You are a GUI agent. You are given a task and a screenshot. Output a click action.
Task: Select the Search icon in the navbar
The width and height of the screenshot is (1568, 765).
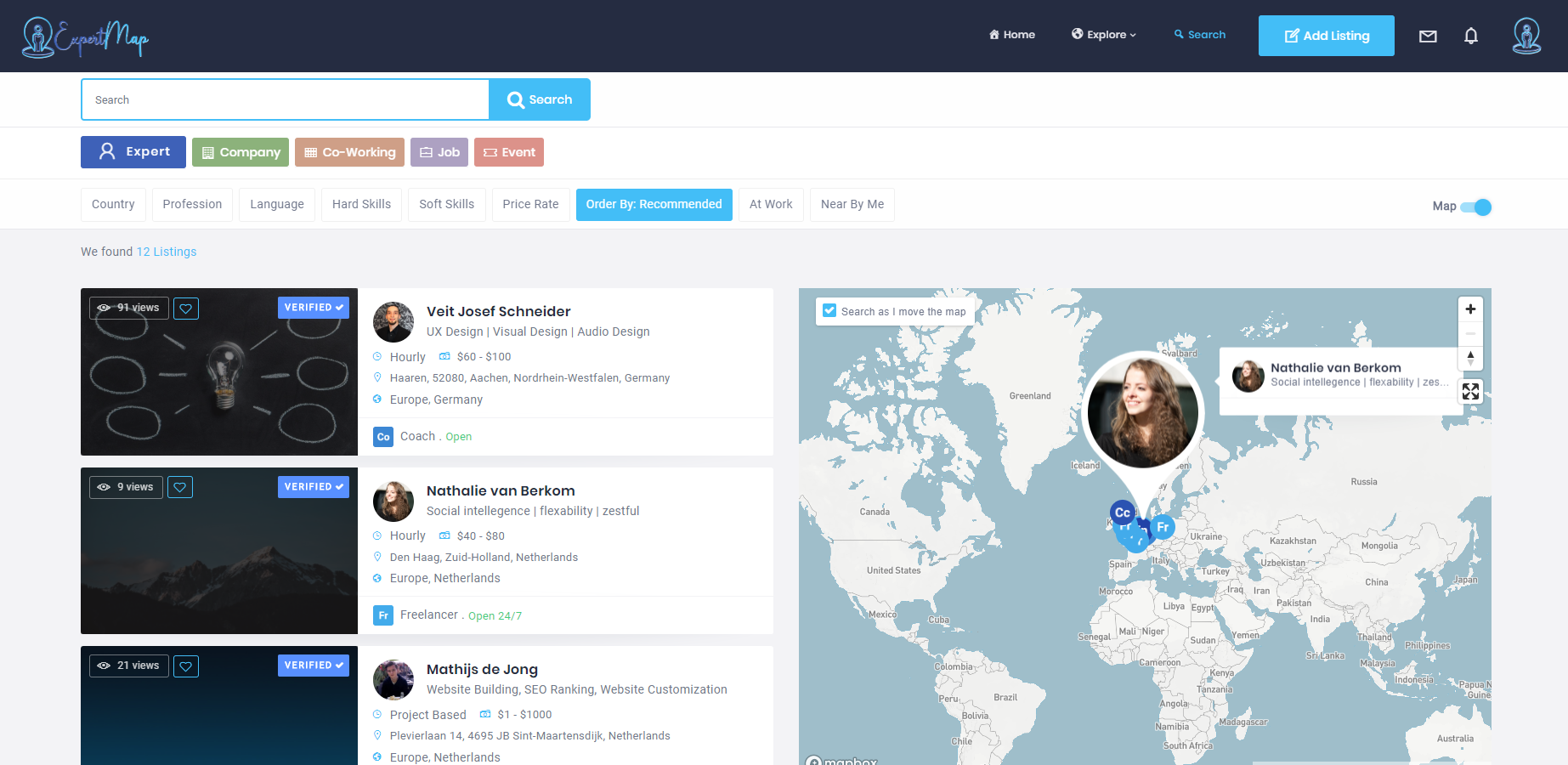click(x=1200, y=35)
